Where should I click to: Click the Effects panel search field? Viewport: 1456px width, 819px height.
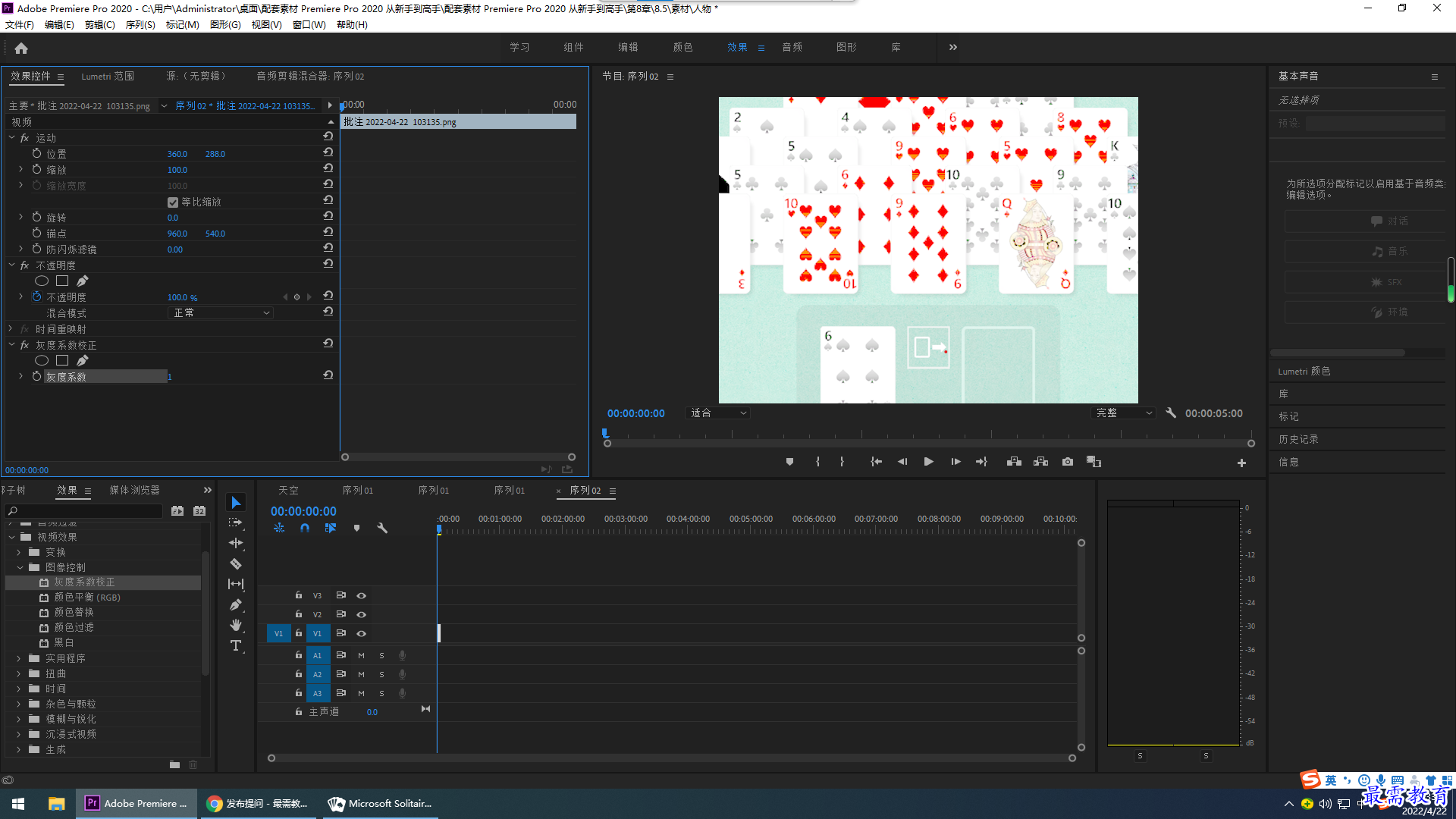coord(83,511)
